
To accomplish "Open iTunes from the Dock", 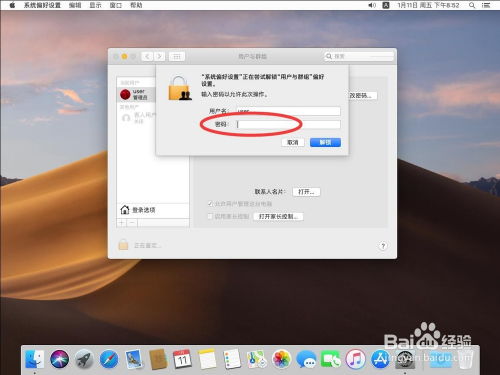I will coord(355,359).
